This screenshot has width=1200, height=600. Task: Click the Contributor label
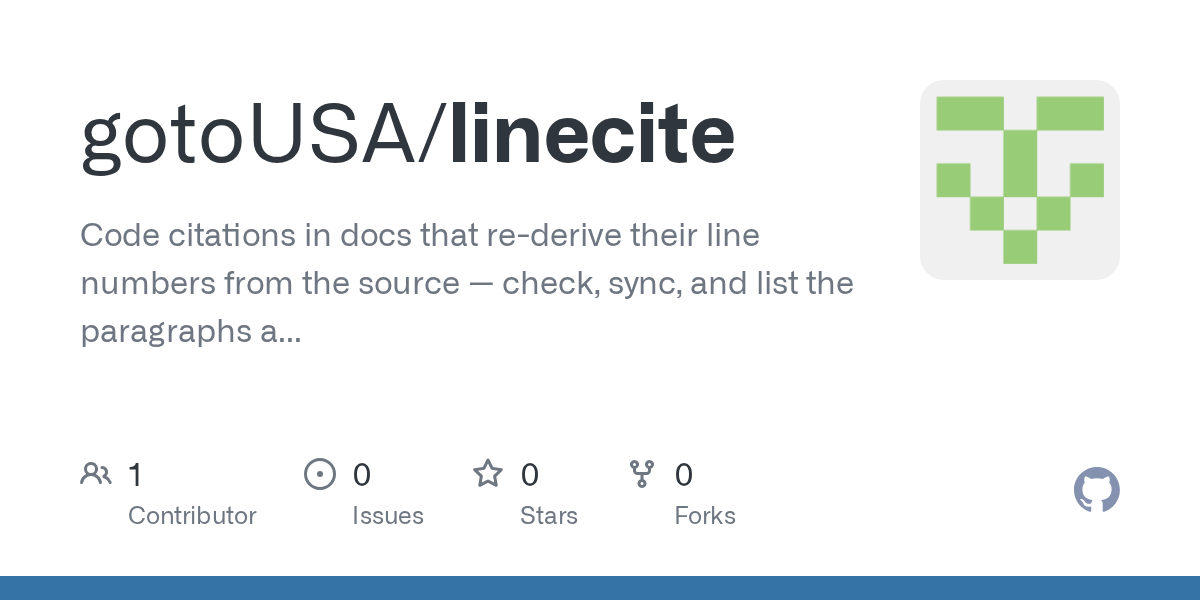click(x=192, y=516)
